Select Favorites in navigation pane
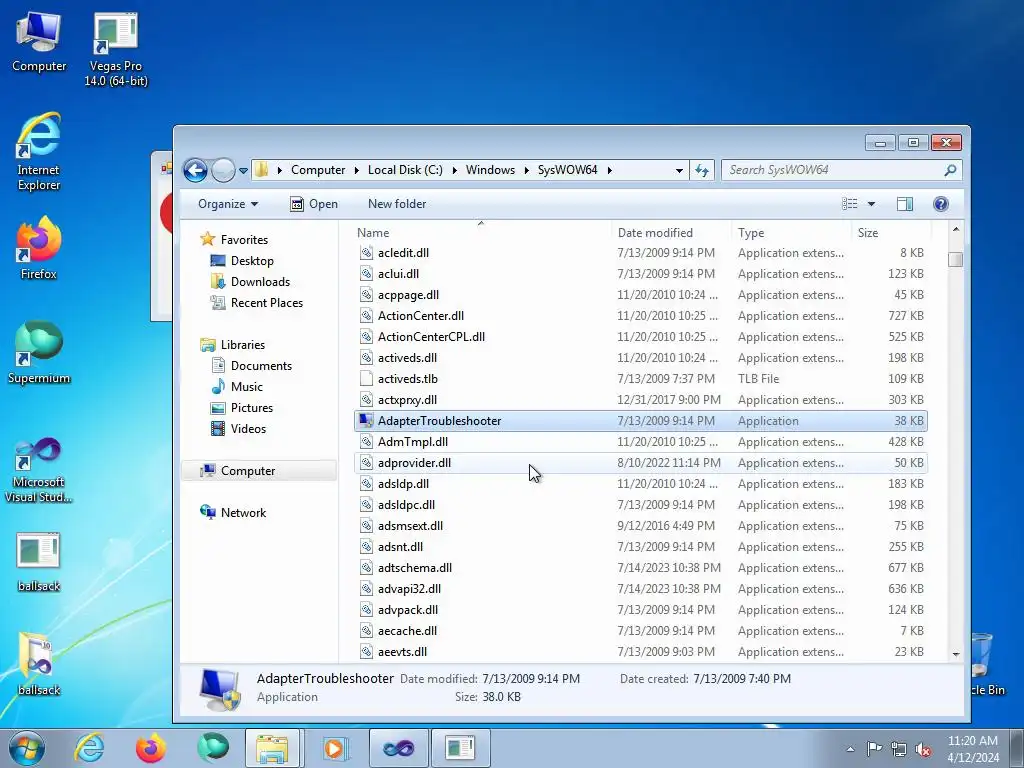 click(244, 240)
